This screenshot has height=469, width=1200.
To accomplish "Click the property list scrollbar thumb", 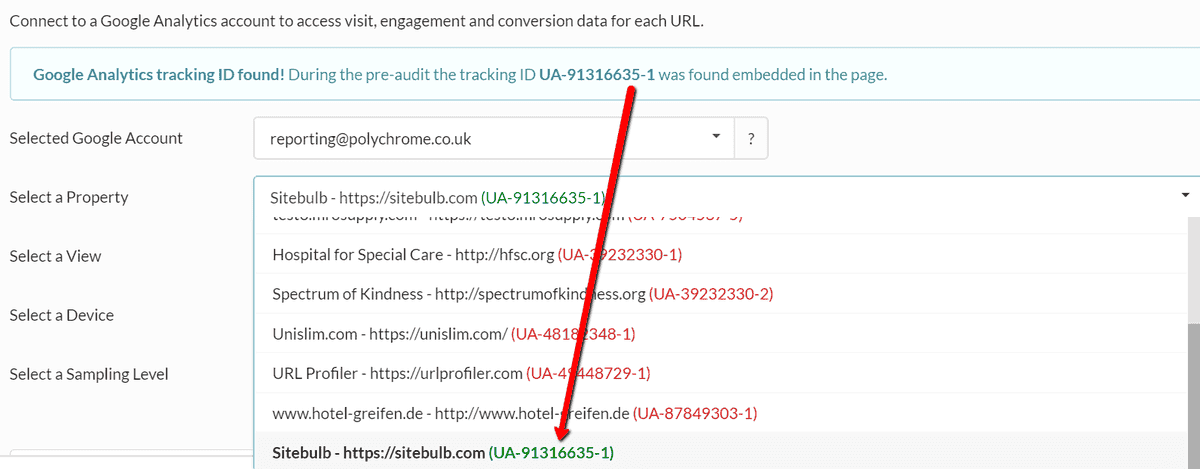I will [1193, 396].
